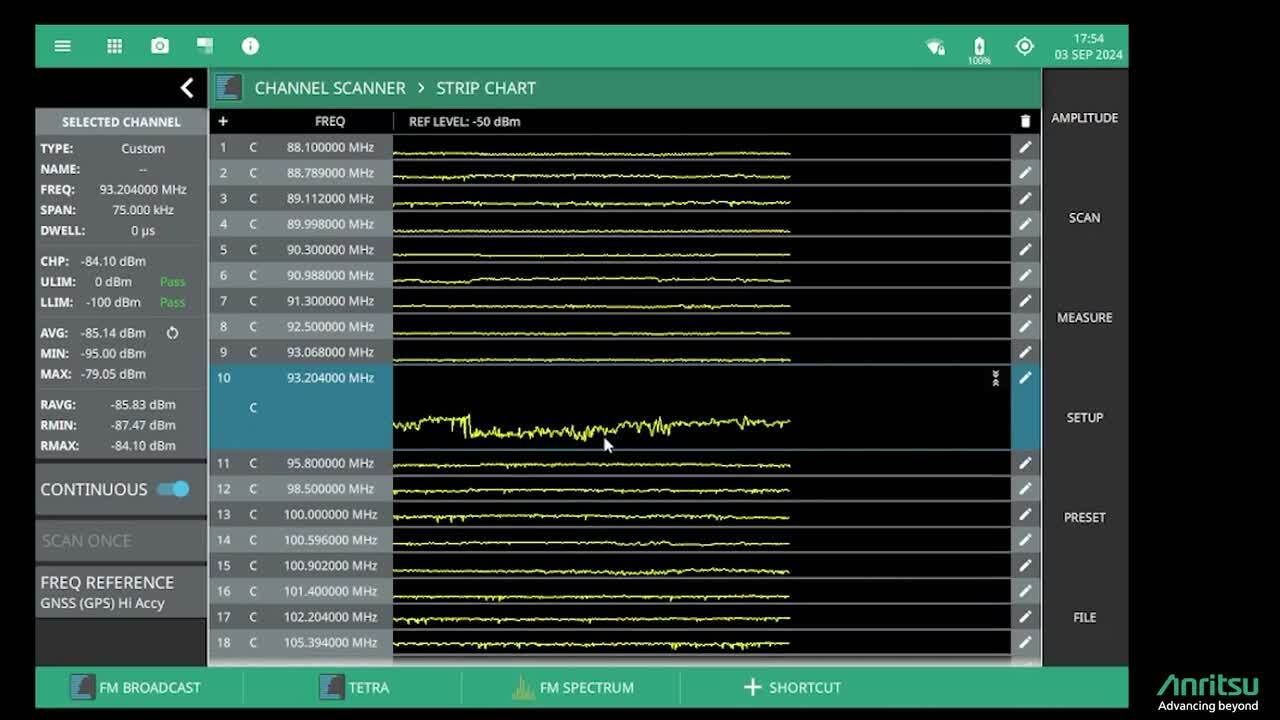Open the AMPLITUDE menu
This screenshot has height=720, width=1280.
pyautogui.click(x=1084, y=118)
